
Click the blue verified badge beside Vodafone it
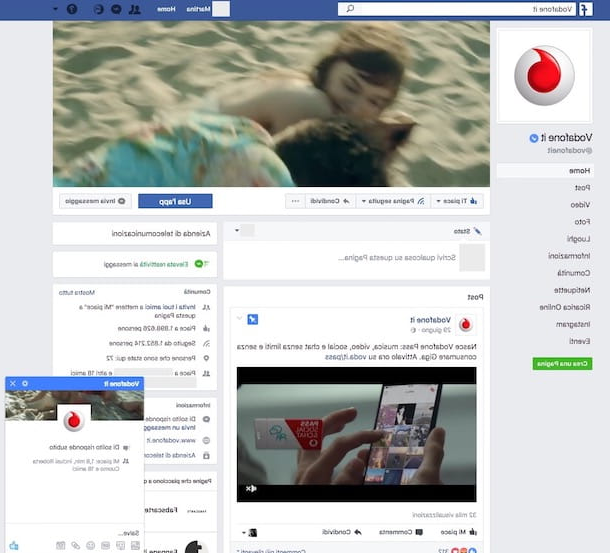534,138
